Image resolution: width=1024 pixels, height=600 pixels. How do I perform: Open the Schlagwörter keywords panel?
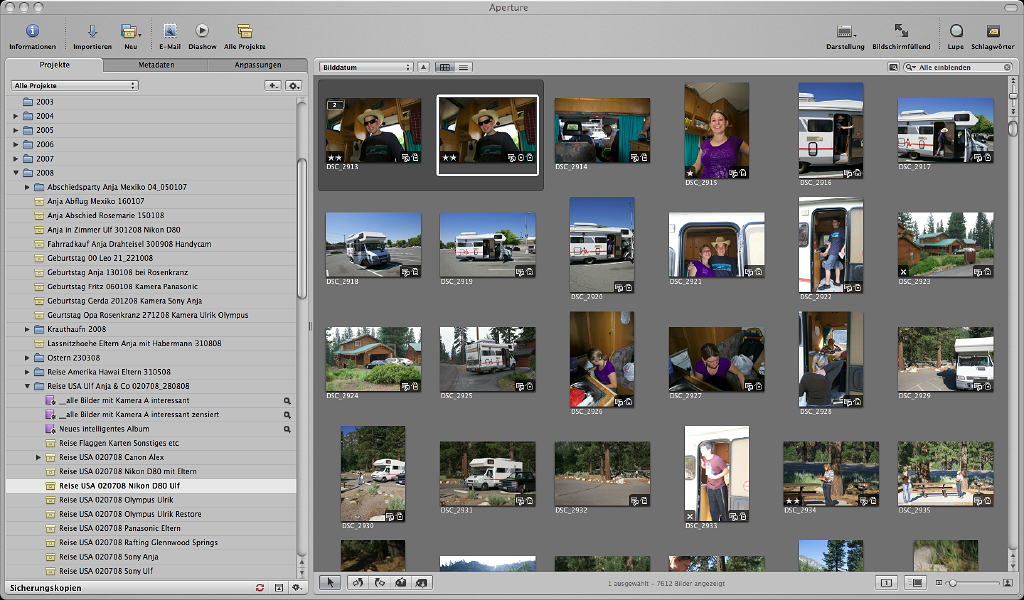coord(993,31)
